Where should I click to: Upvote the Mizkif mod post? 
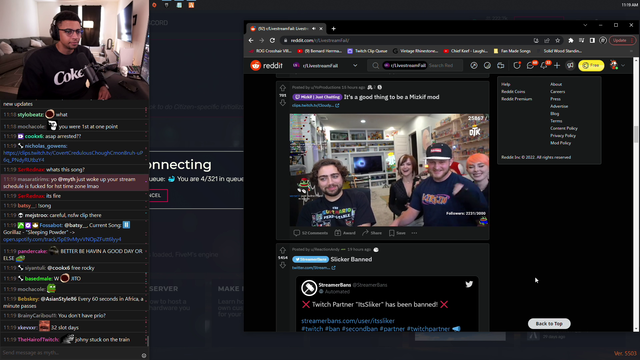(283, 88)
